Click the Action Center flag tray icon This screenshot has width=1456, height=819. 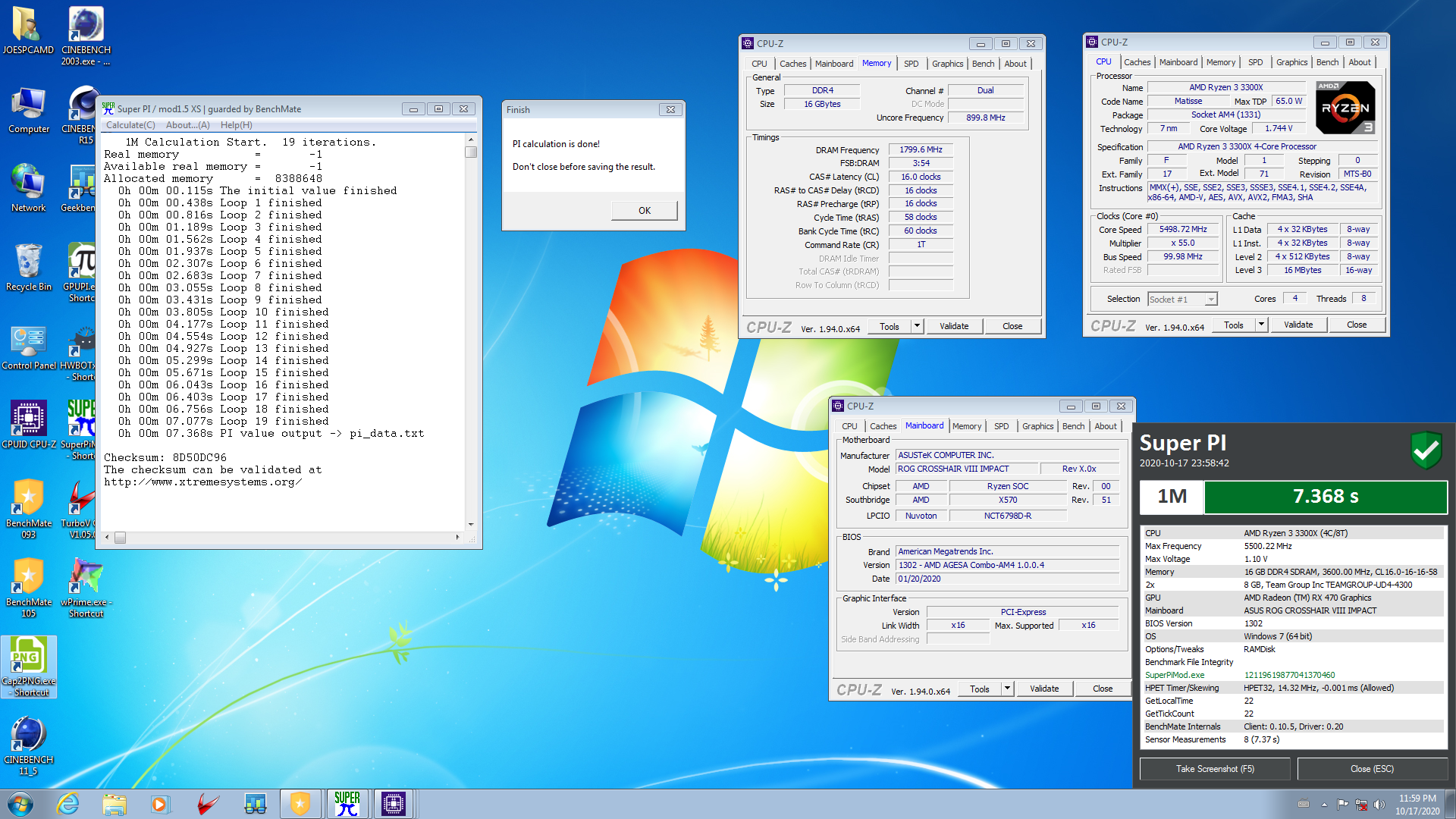(1342, 804)
